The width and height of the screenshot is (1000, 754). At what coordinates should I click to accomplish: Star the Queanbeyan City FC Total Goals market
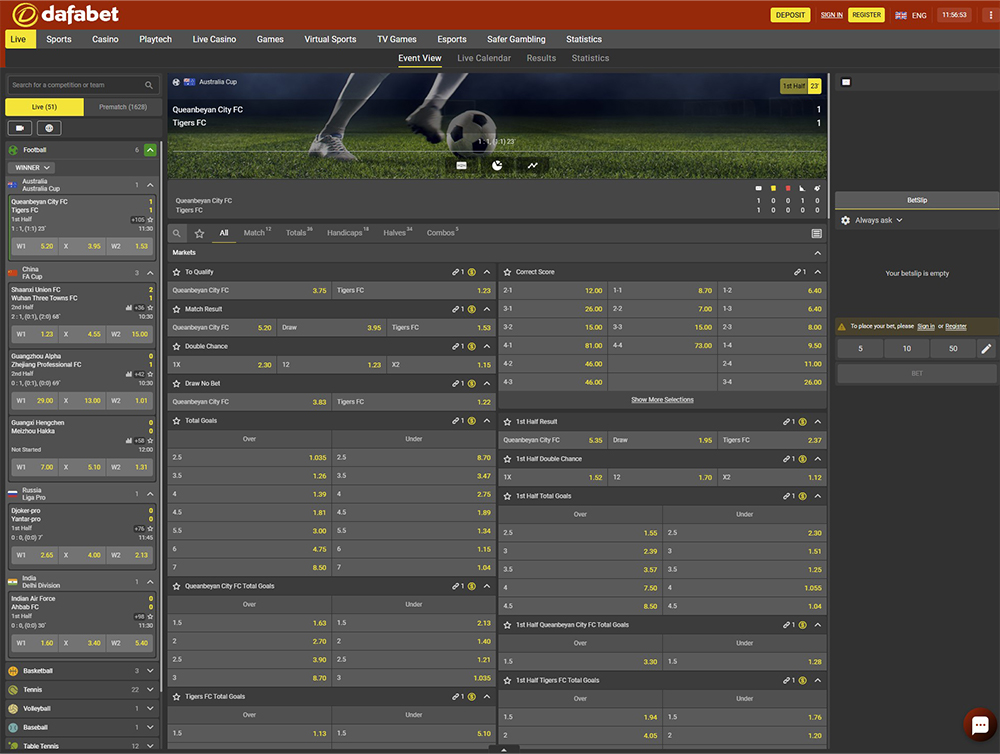point(177,586)
